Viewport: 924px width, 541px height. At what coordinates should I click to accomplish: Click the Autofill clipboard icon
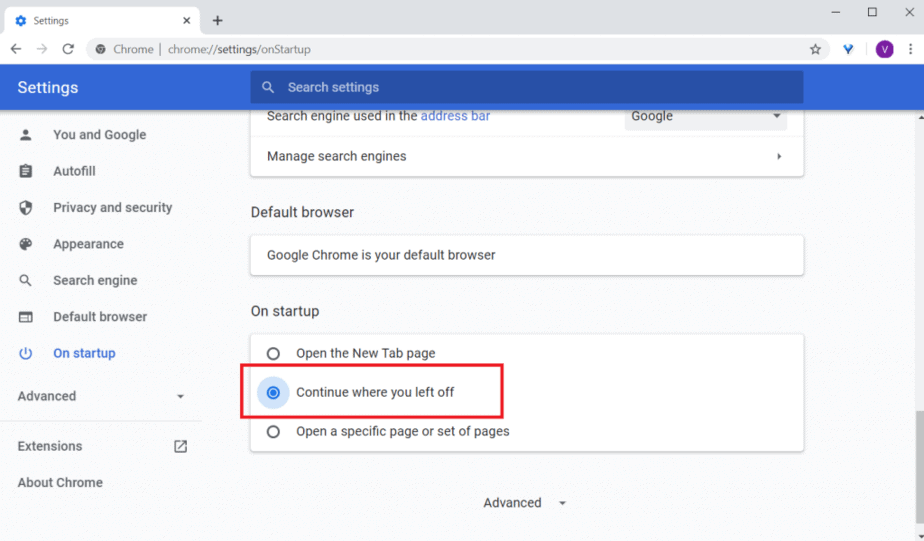(x=25, y=171)
